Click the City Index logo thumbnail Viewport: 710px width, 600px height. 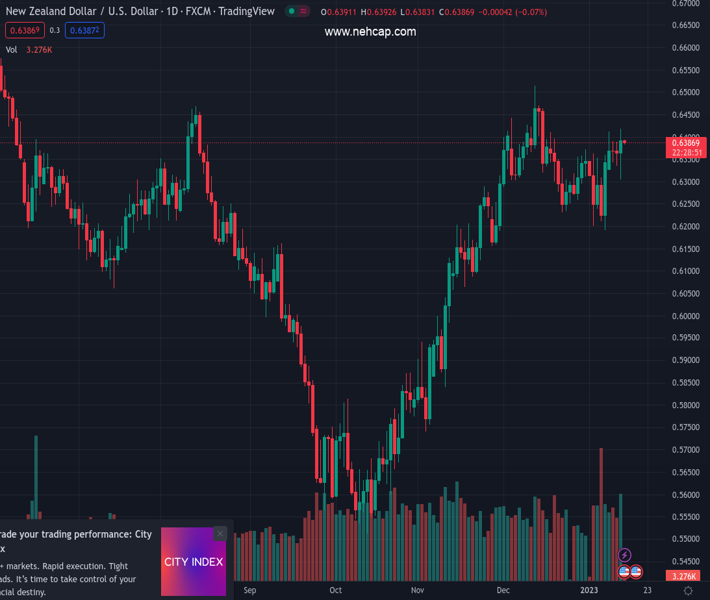coord(193,562)
